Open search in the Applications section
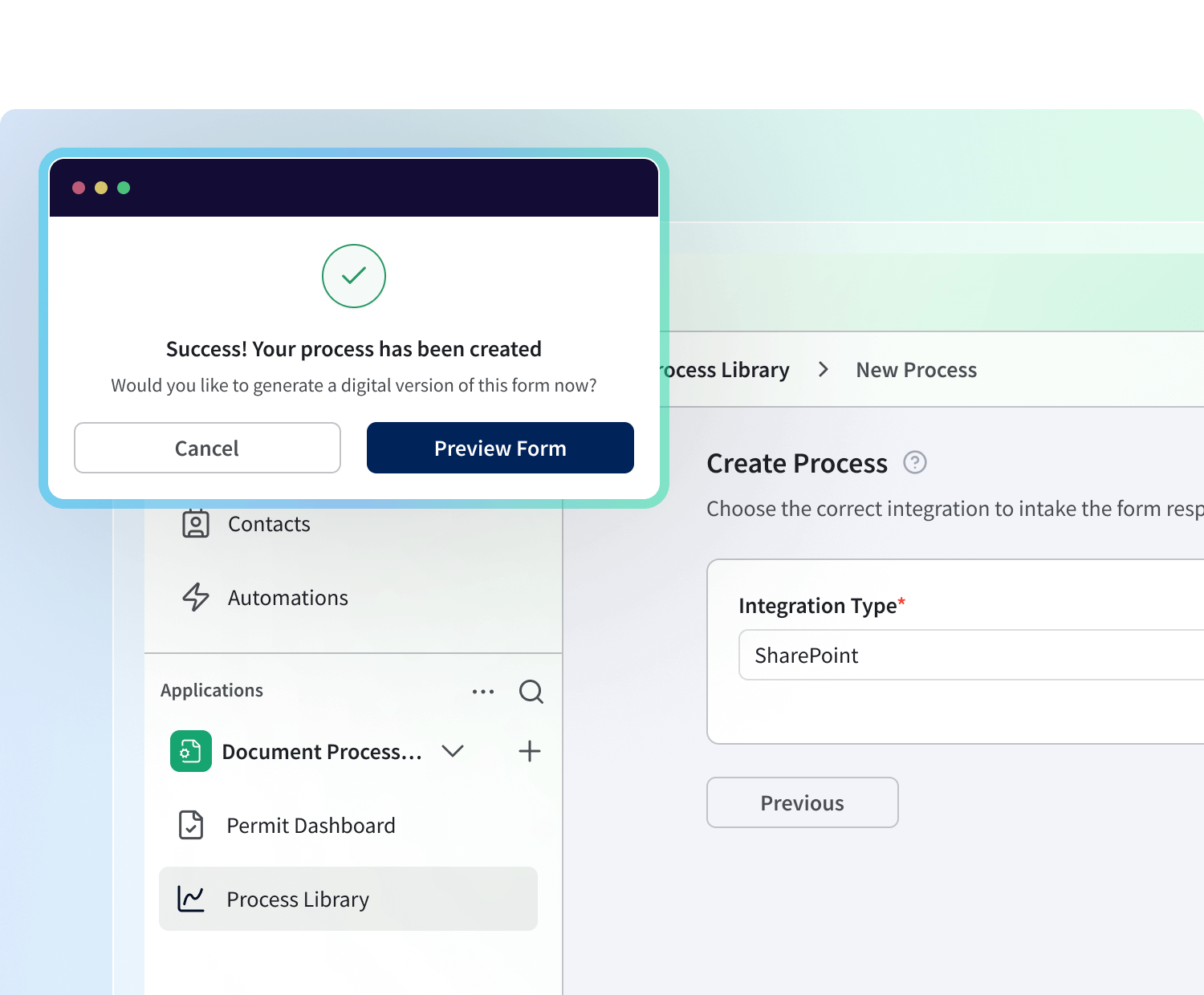 coord(531,691)
